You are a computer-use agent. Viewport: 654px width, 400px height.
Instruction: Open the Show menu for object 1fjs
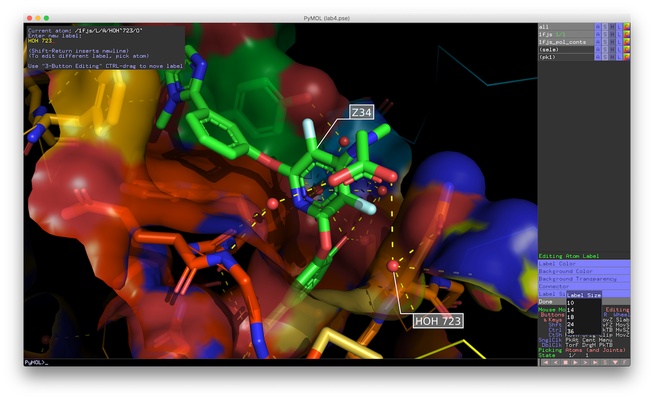click(x=605, y=35)
